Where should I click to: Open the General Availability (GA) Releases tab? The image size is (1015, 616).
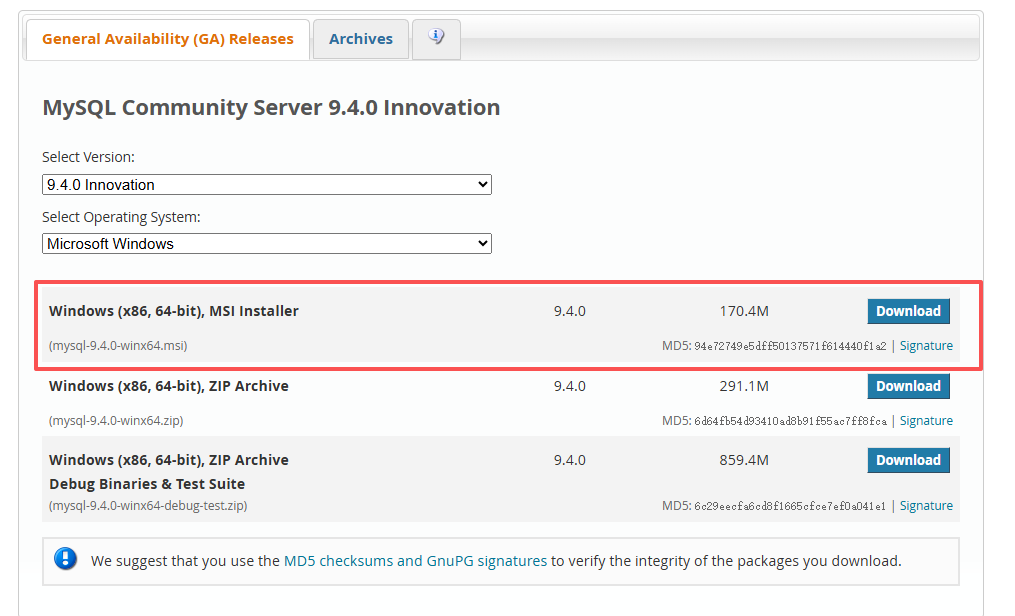click(168, 39)
